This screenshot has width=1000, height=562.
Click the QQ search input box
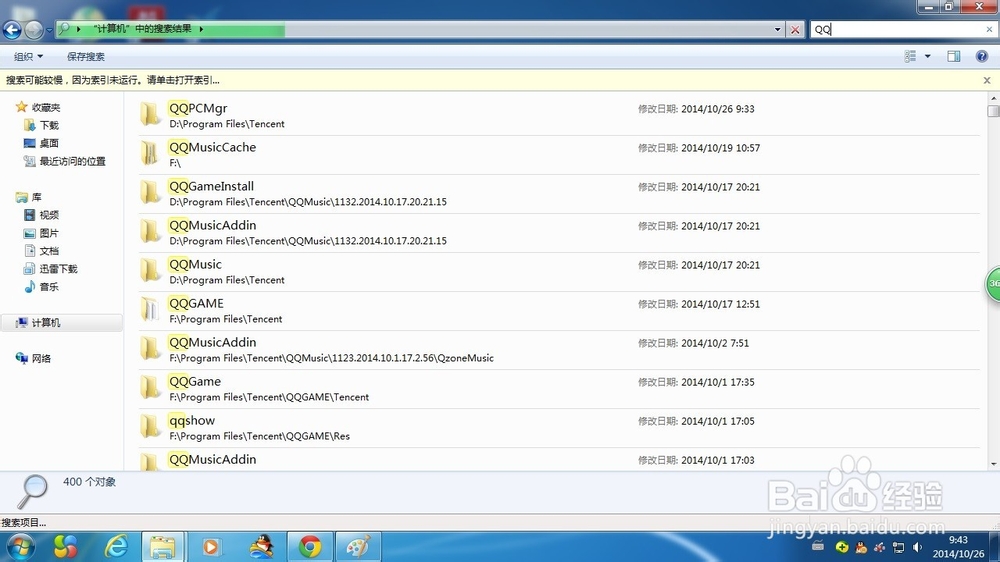click(897, 29)
